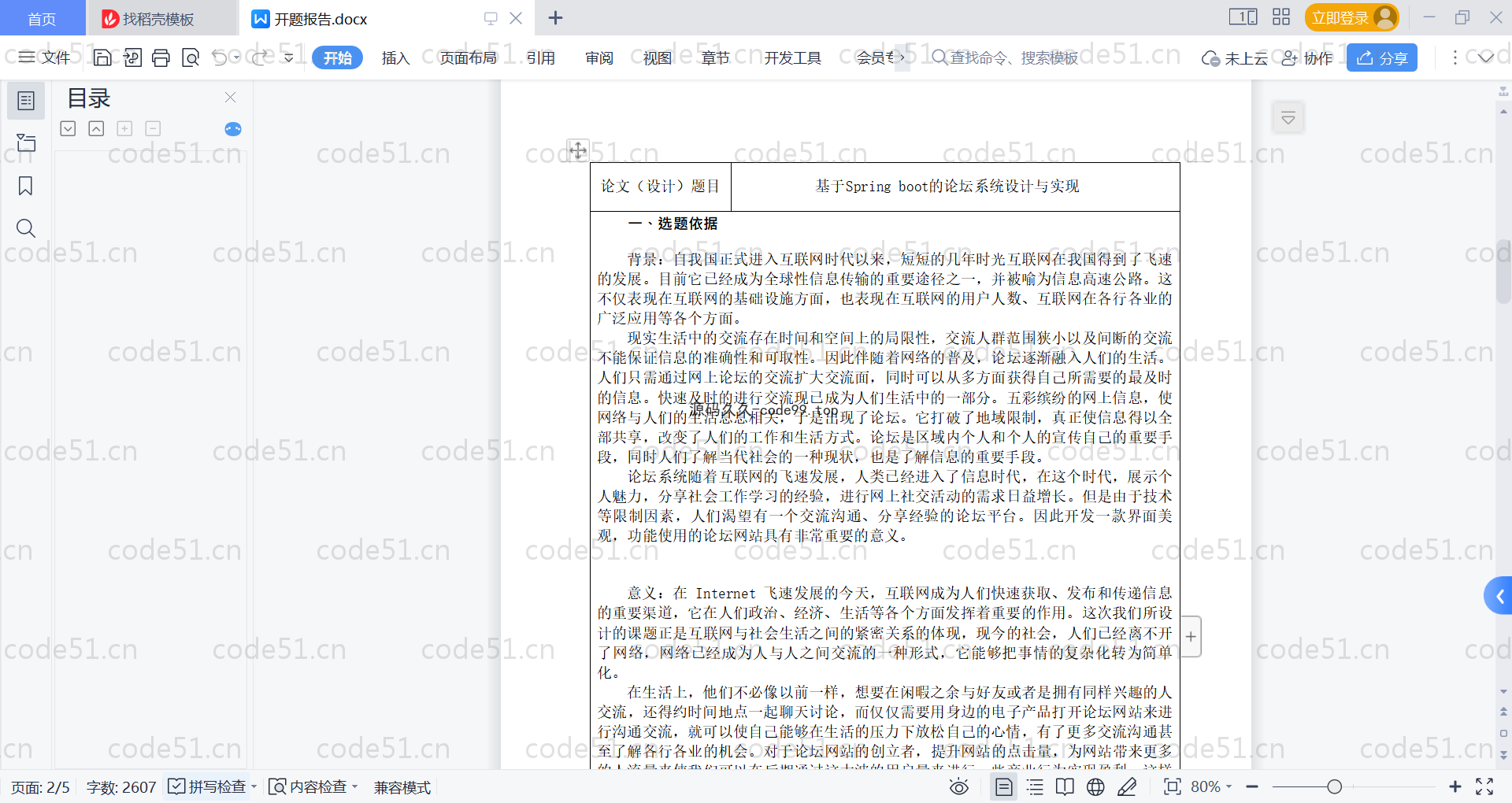
Task: Click promote heading level plus icon
Action: [124, 128]
